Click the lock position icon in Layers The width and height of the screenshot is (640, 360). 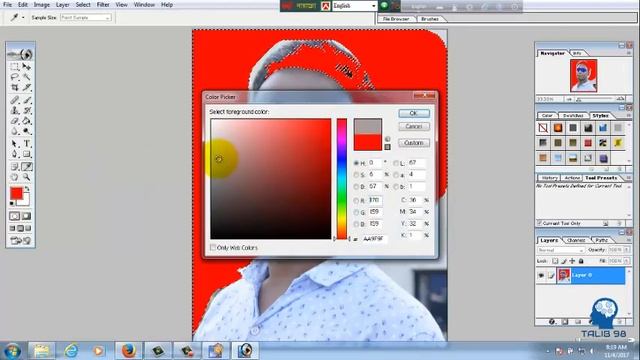tap(572, 261)
